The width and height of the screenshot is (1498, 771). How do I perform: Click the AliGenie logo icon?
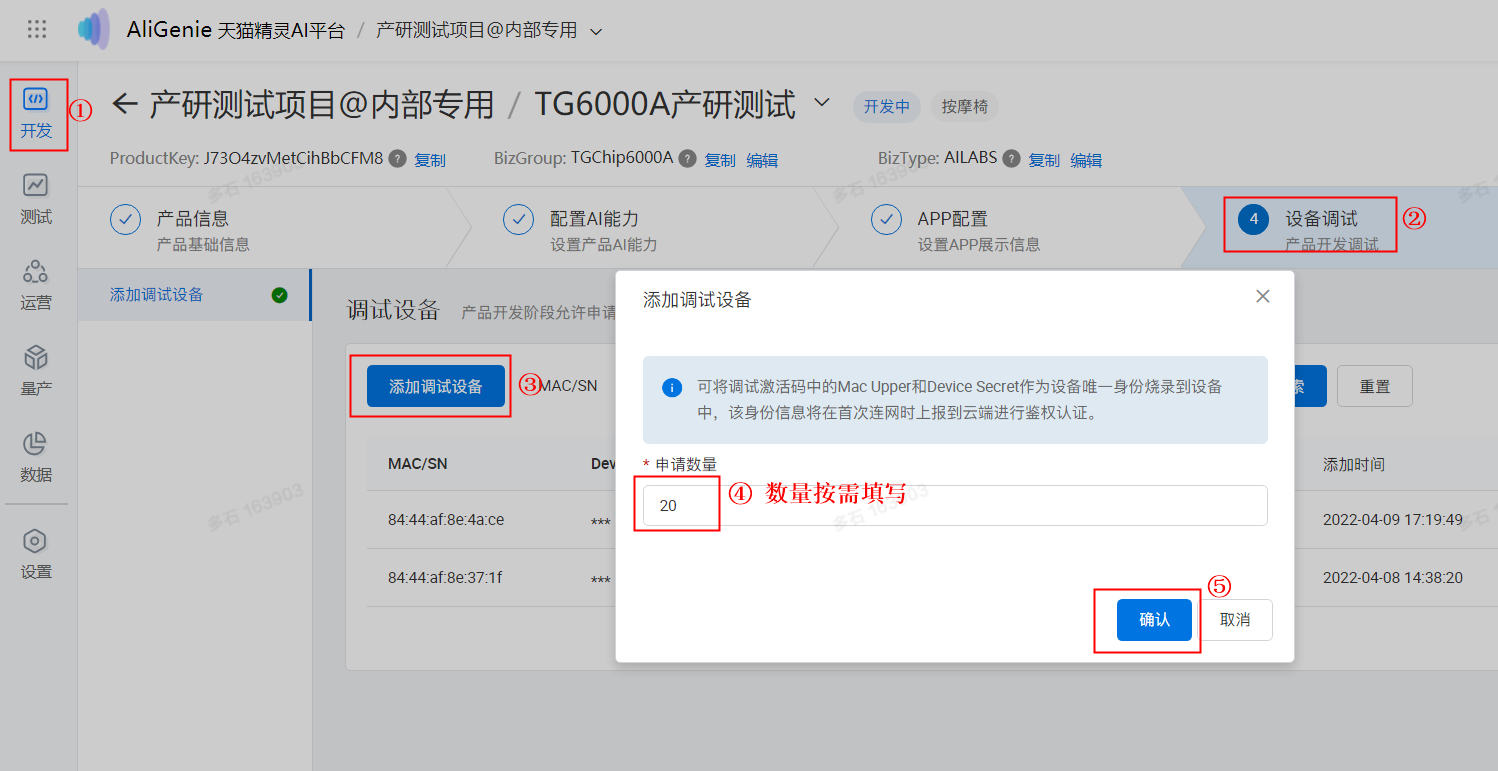(x=94, y=29)
